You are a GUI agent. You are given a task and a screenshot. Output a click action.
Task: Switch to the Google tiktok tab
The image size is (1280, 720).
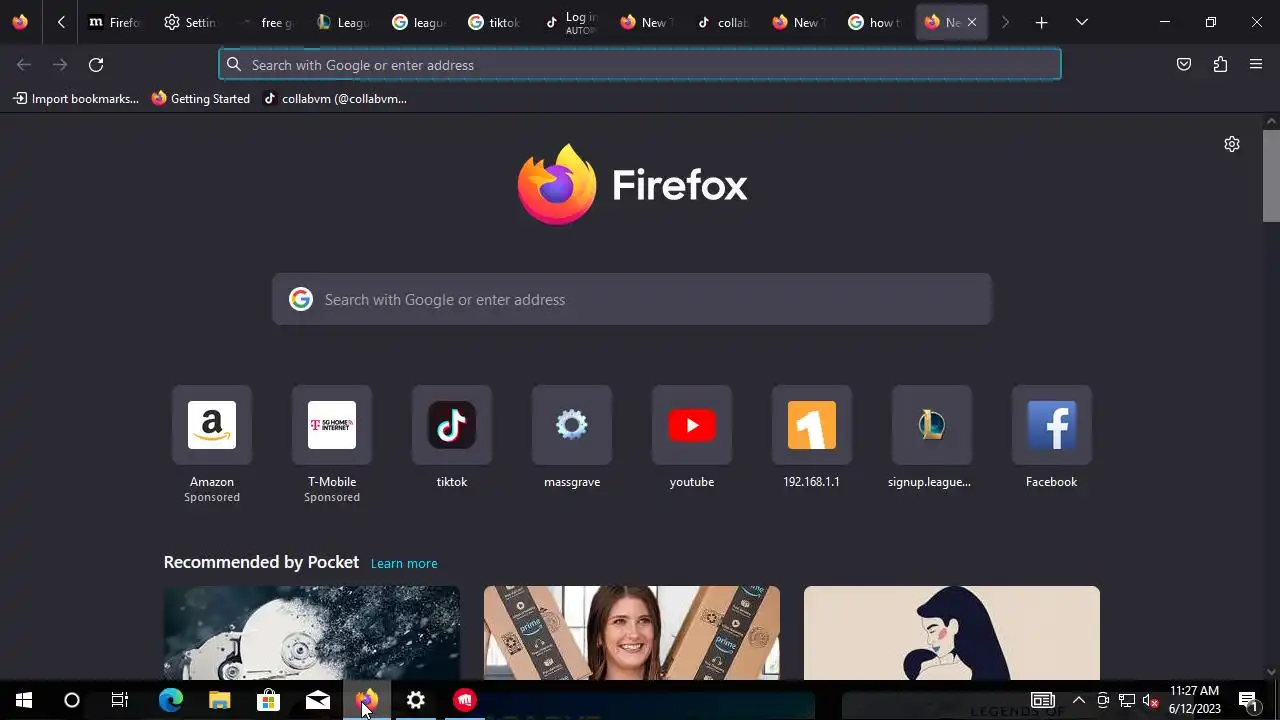(x=494, y=22)
